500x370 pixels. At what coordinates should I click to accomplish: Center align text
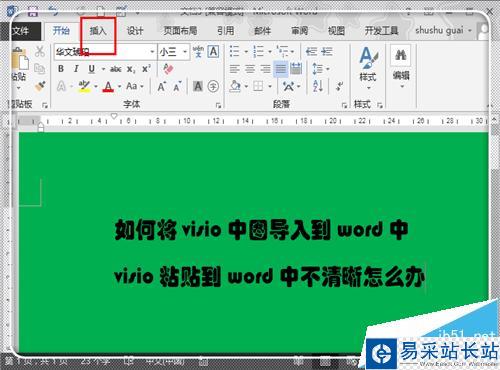tap(250, 69)
